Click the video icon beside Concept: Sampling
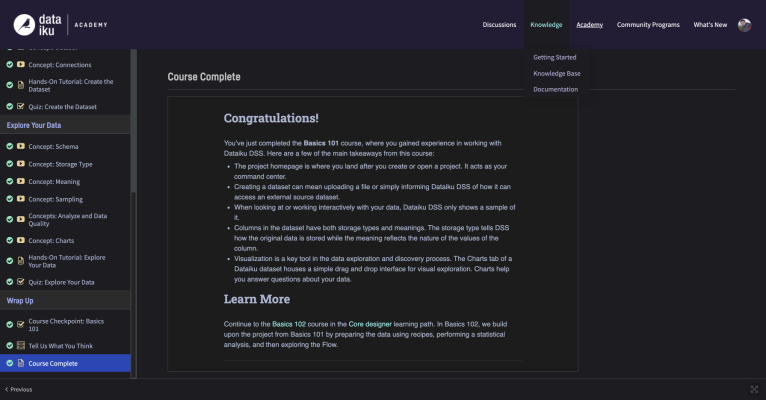Image resolution: width=766 pixels, height=400 pixels. click(x=21, y=199)
